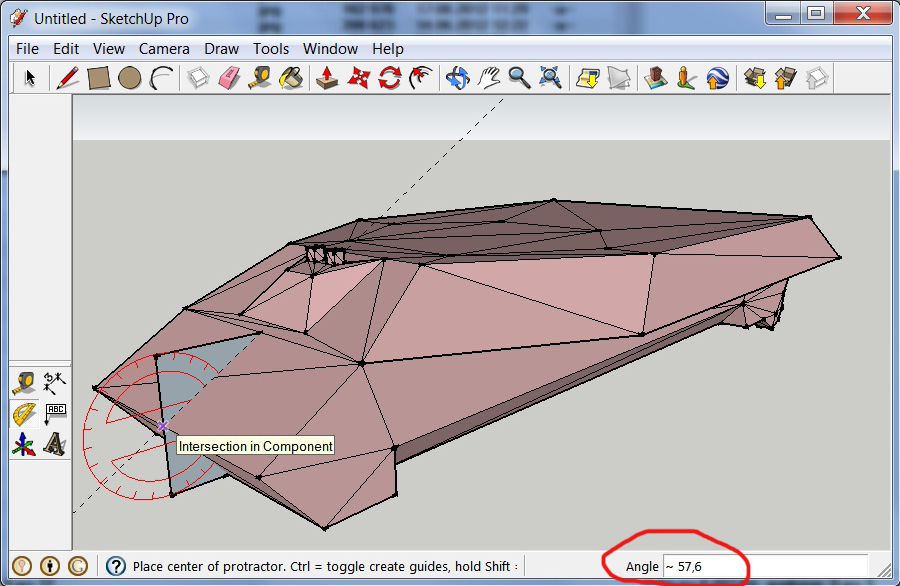The width and height of the screenshot is (900, 586).
Task: Open the Camera menu
Action: coord(164,48)
